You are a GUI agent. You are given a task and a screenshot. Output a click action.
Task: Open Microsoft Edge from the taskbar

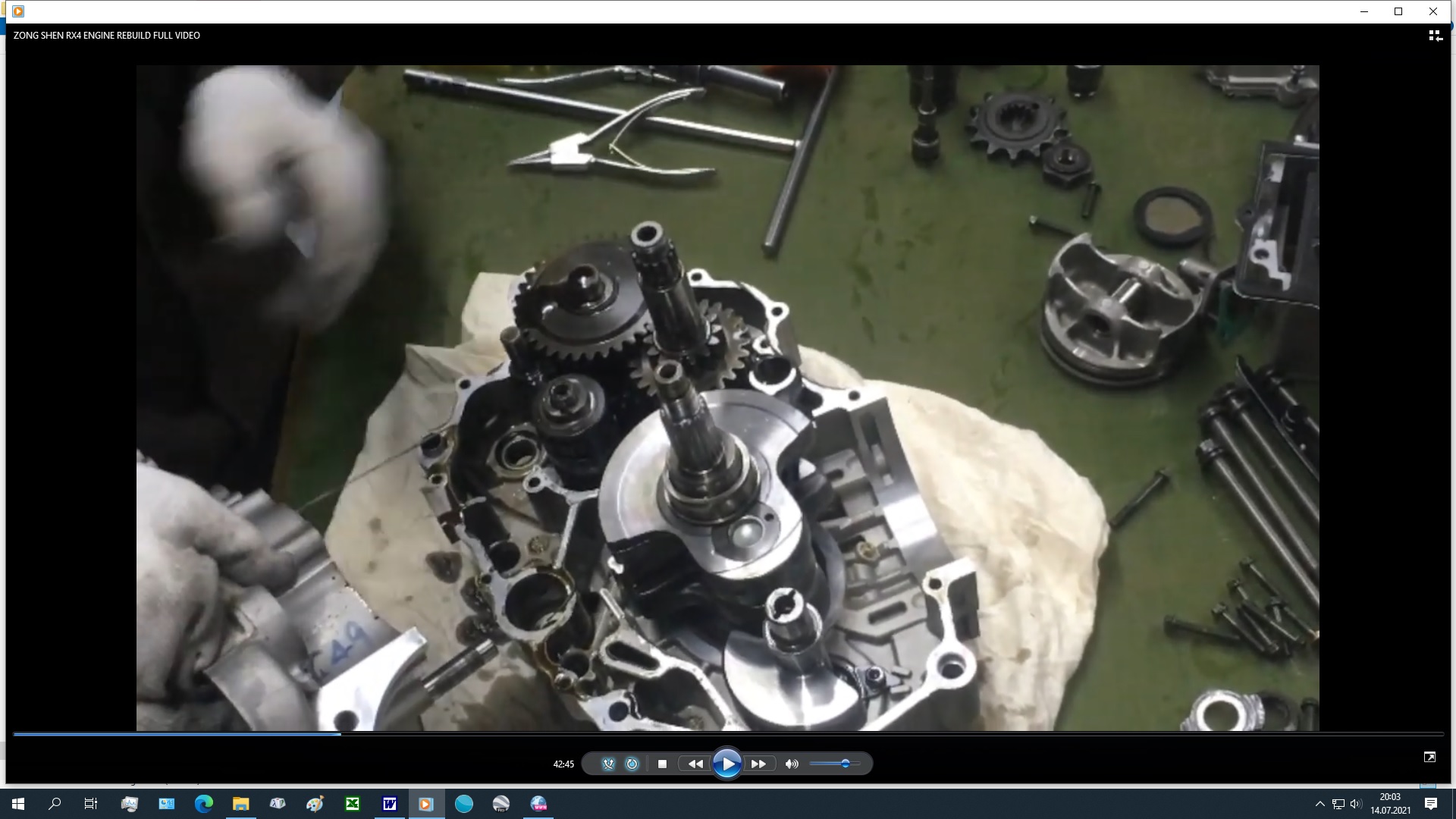(x=204, y=804)
